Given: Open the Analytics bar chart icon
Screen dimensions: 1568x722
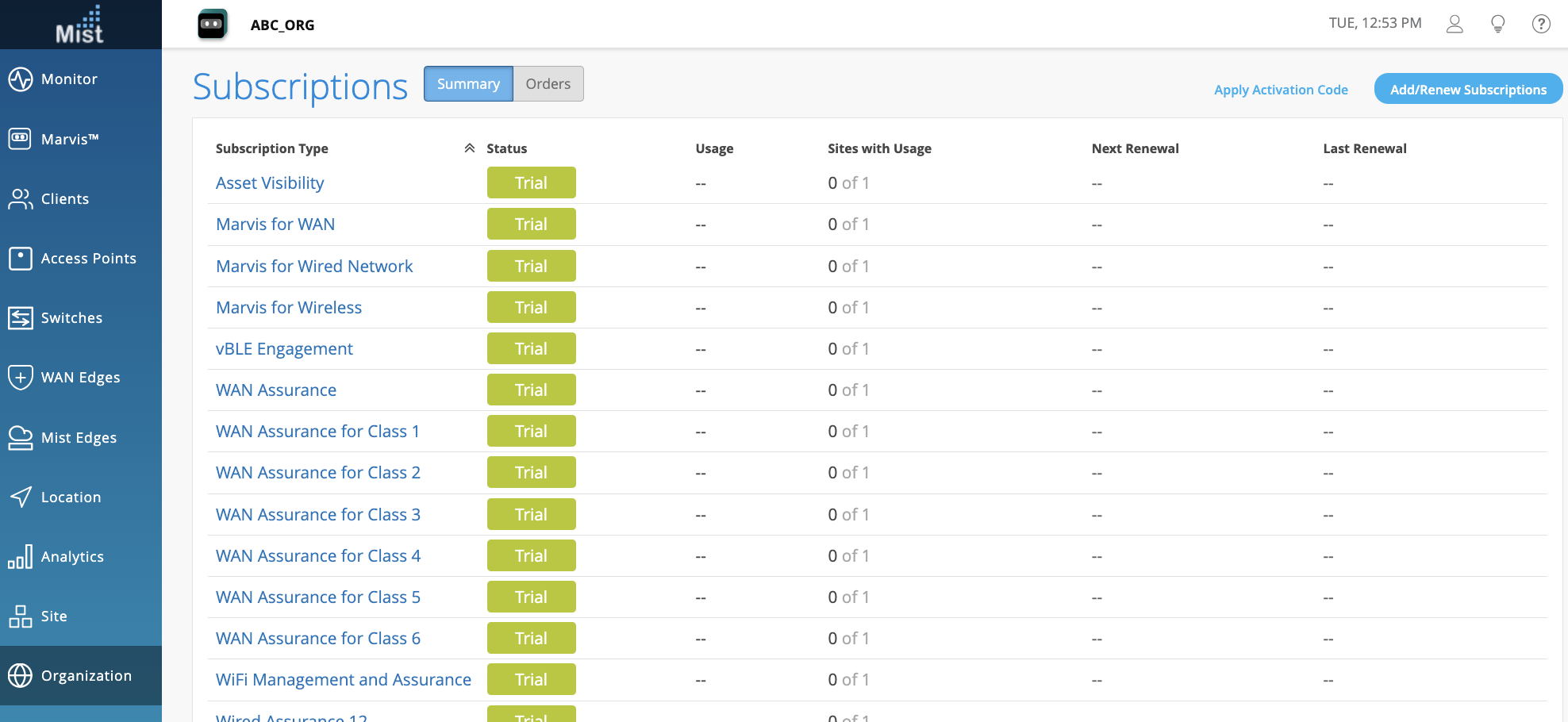Looking at the screenshot, I should 21,557.
